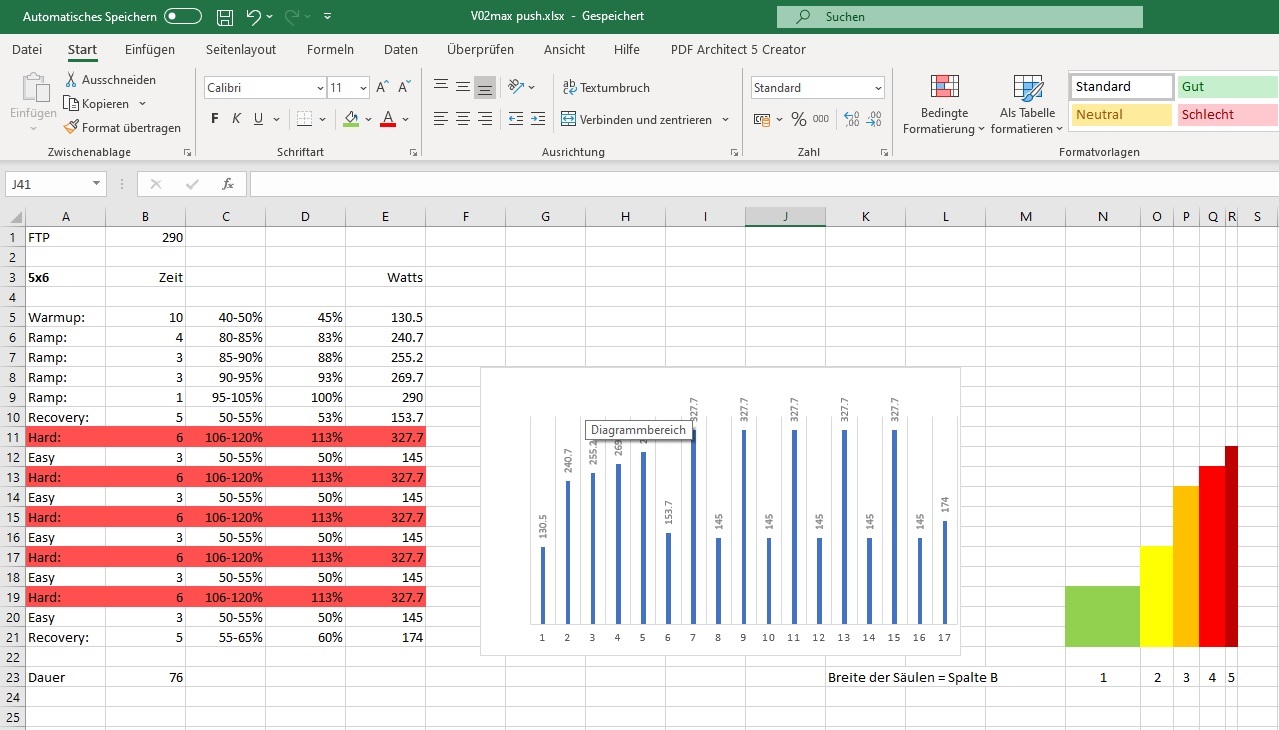
Task: Toggle Automatisches Speichern switch
Action: click(183, 17)
